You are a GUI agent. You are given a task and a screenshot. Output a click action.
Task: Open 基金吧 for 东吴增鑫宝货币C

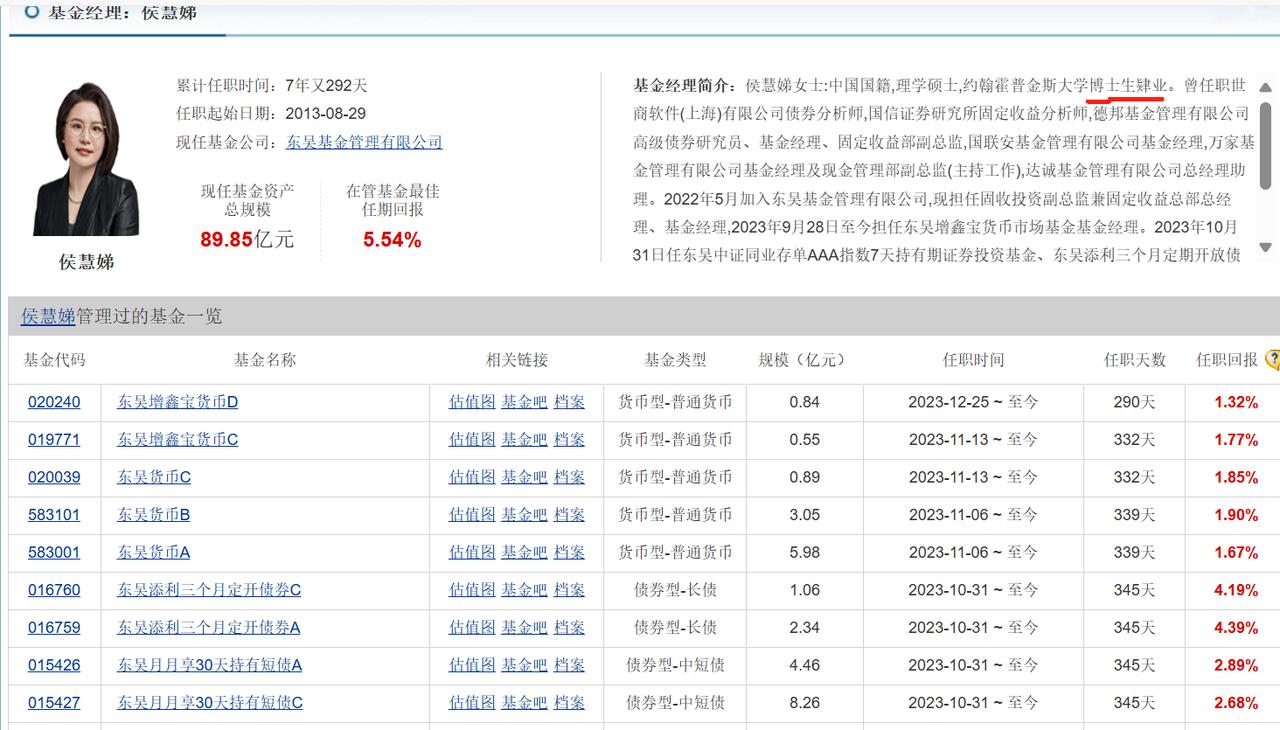coord(525,439)
